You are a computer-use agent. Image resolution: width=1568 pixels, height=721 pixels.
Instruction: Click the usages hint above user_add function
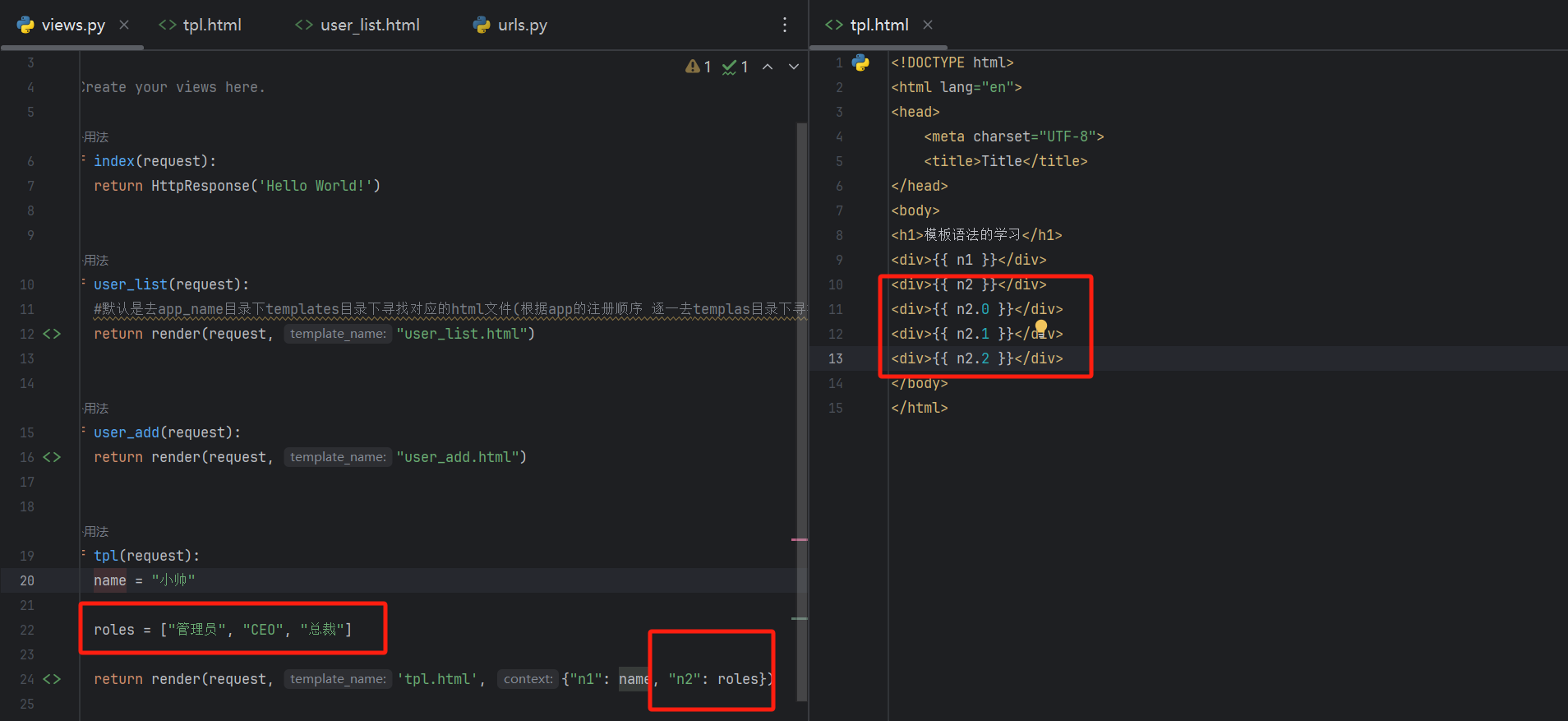coord(96,408)
